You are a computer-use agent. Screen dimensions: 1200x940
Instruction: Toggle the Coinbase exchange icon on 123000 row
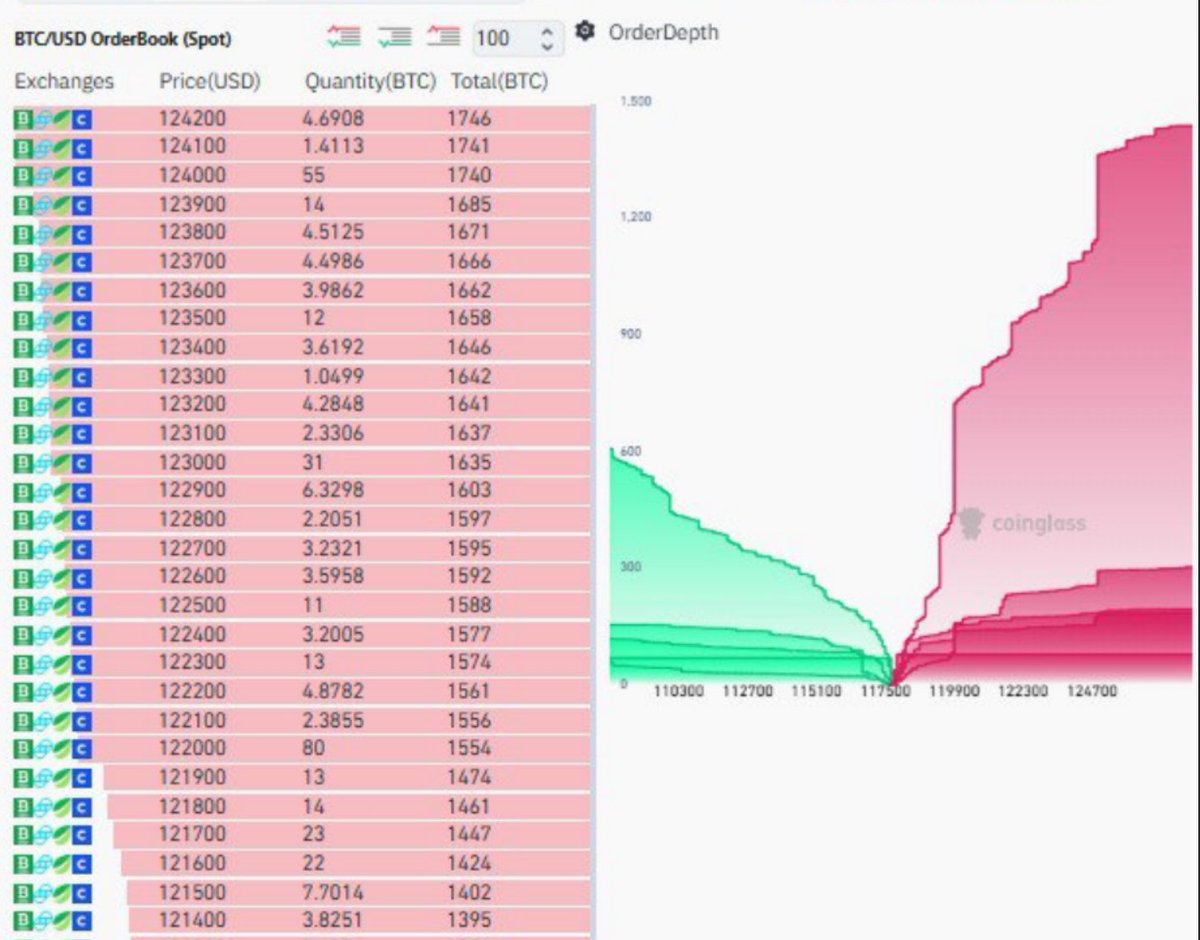pos(83,462)
